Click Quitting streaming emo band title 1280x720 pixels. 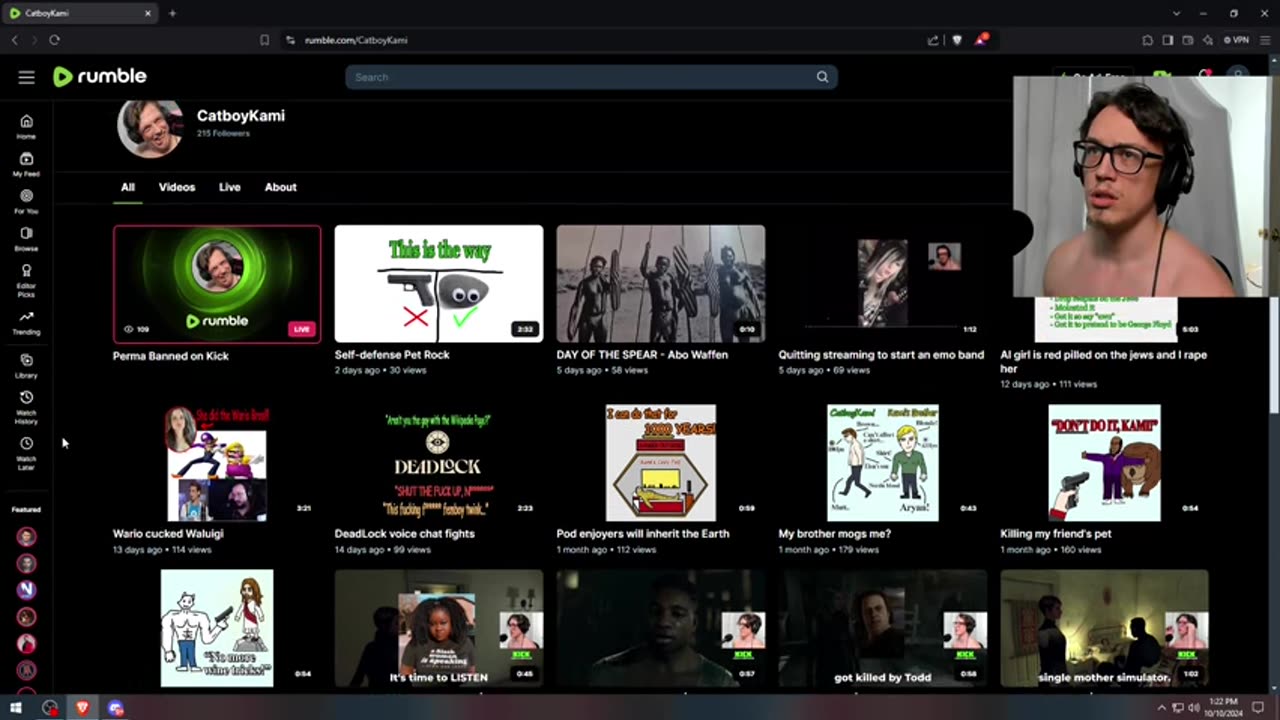881,355
